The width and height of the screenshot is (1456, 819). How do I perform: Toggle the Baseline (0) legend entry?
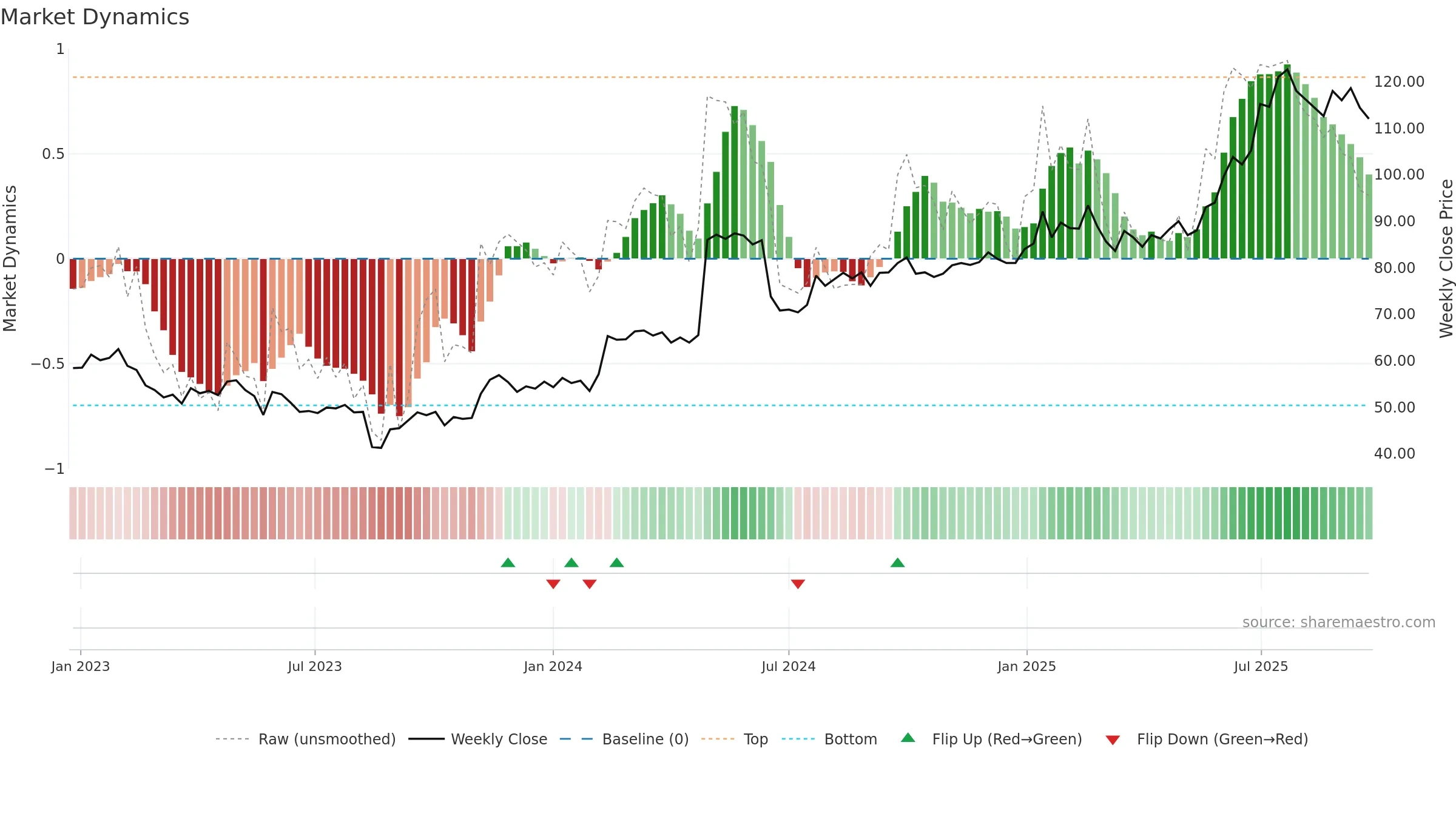point(624,739)
